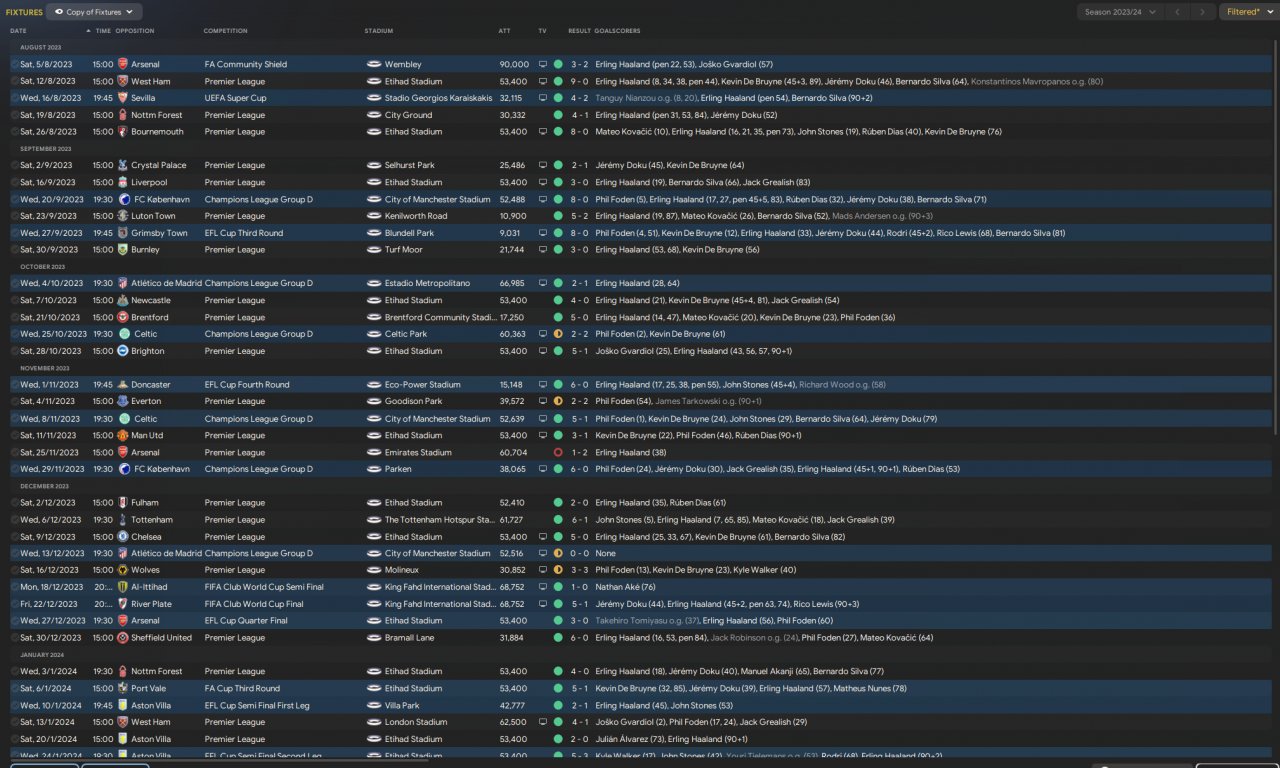Click the stadium icon beside Wembley

[x=374, y=65]
